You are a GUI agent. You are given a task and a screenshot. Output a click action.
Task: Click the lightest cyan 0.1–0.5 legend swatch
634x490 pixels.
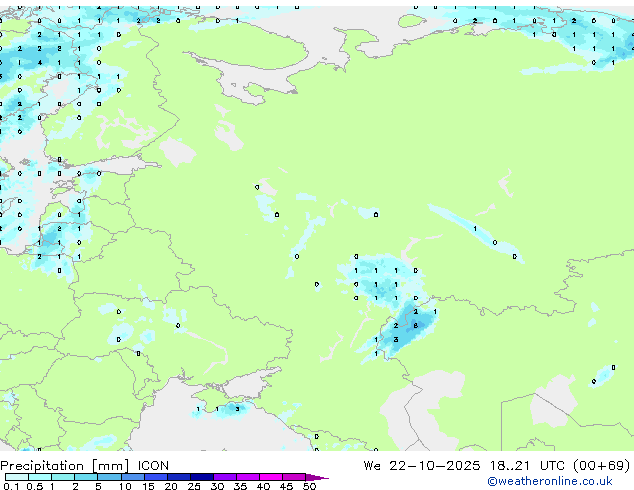click(17, 477)
